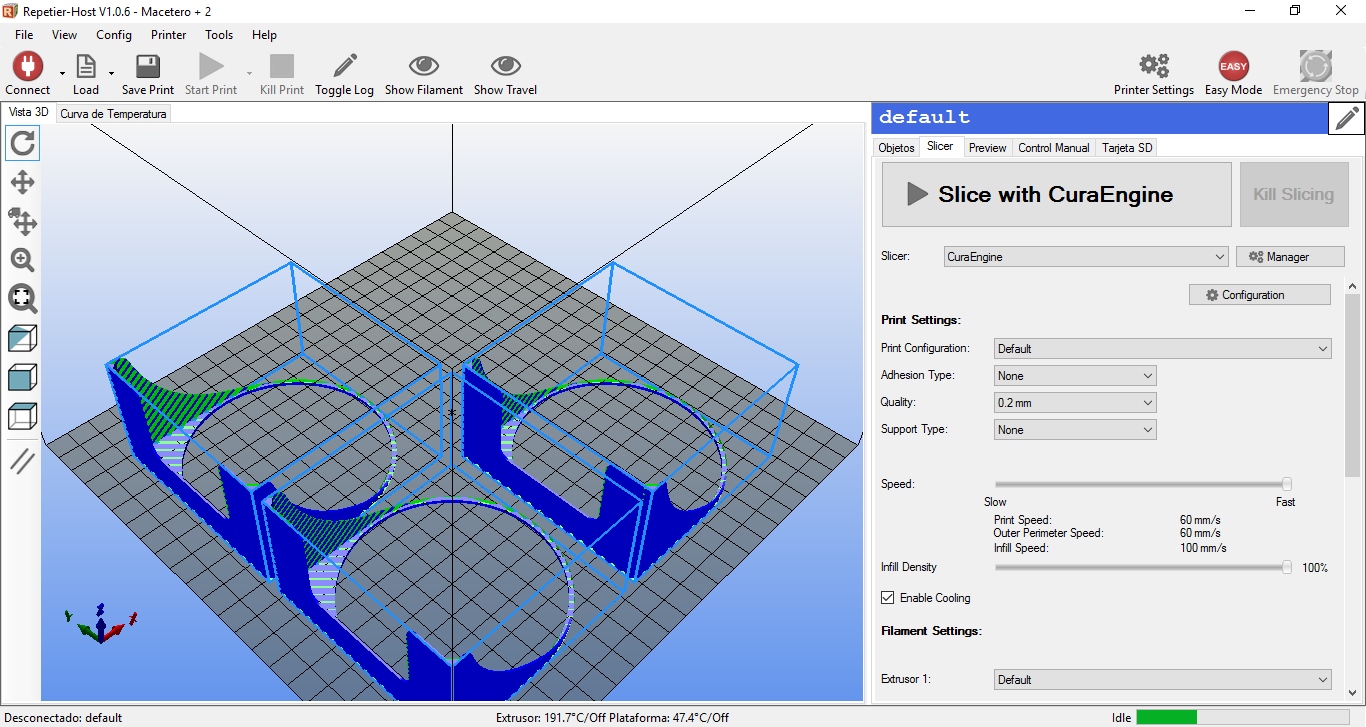Toggle Show Travel visibility
Screen dimensions: 1366x727
point(505,66)
